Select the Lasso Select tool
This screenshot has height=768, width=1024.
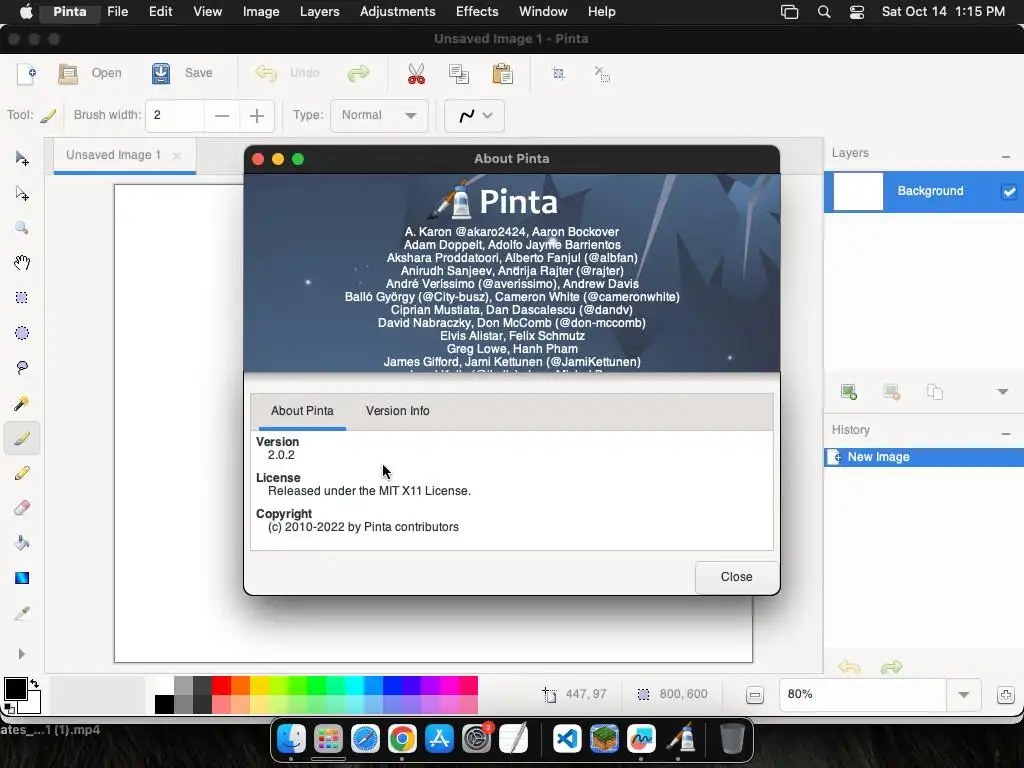point(22,368)
